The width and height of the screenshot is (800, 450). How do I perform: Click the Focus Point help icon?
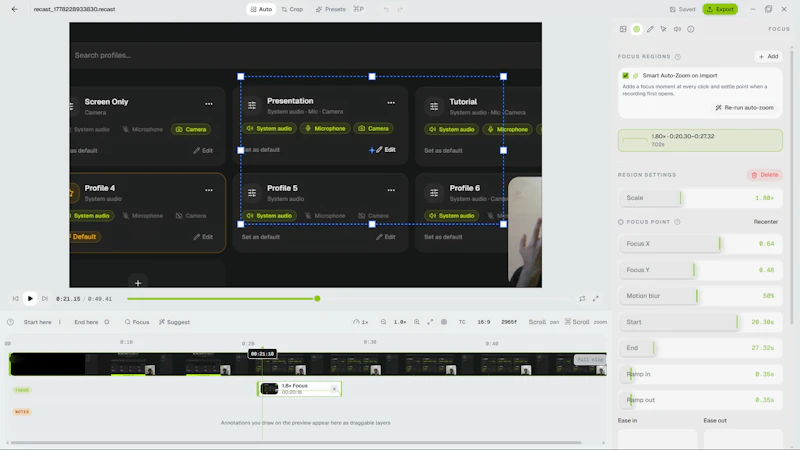coord(677,222)
